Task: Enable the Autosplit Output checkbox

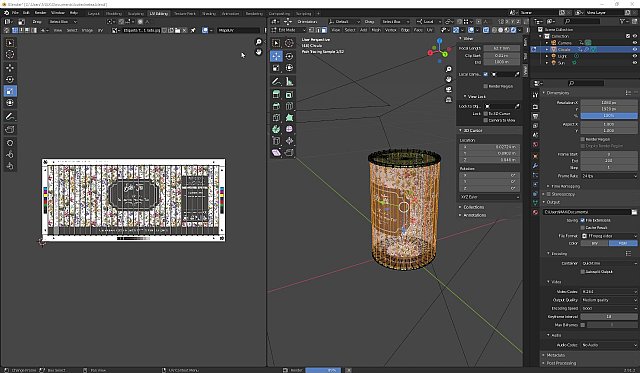Action: tap(583, 271)
